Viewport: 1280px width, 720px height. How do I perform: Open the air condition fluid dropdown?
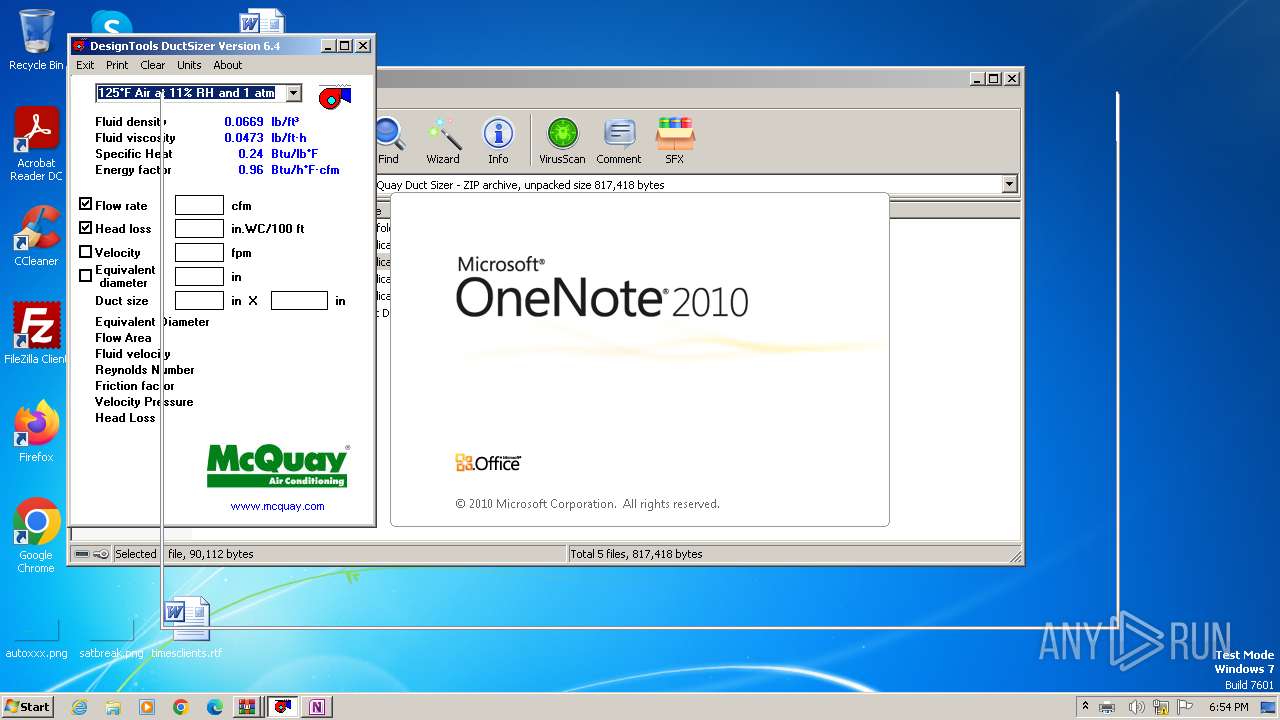(293, 93)
